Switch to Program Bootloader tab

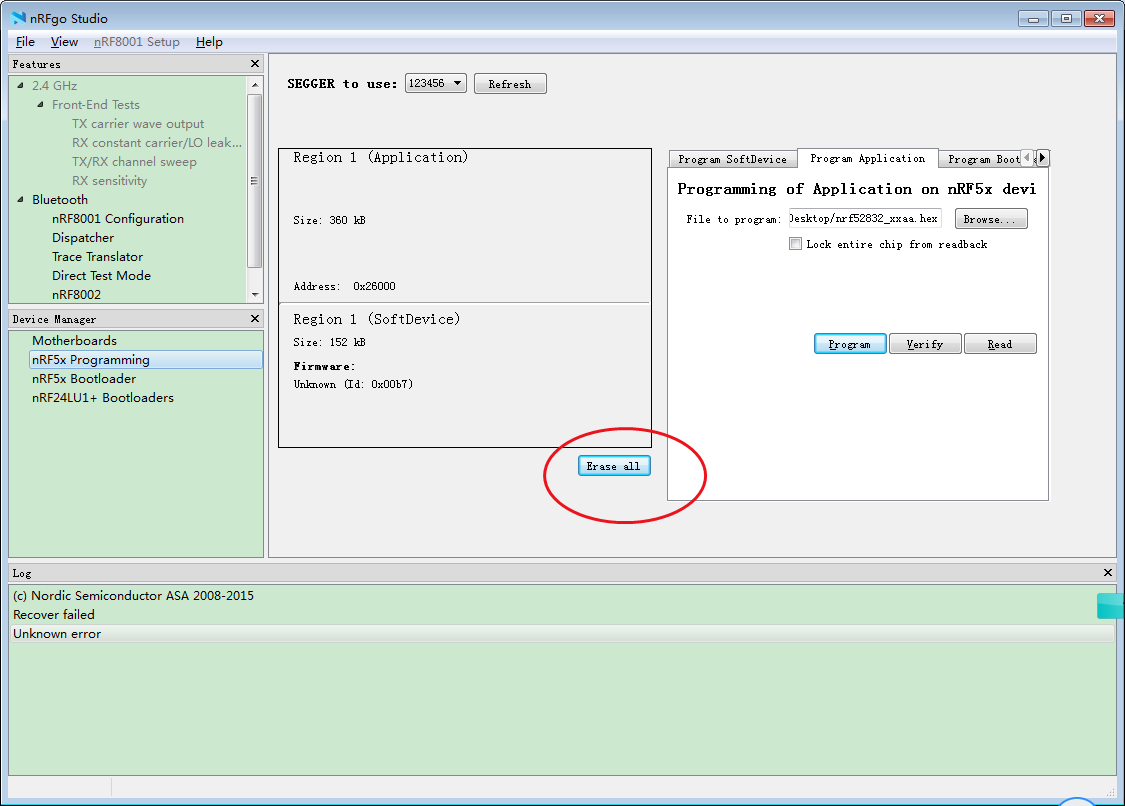pyautogui.click(x=982, y=159)
